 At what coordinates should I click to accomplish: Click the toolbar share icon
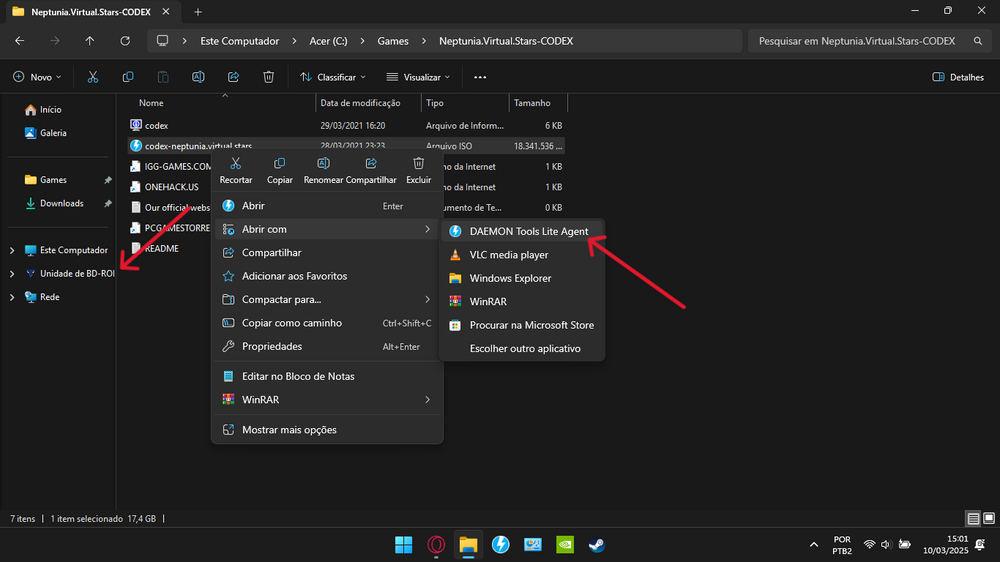(x=233, y=77)
